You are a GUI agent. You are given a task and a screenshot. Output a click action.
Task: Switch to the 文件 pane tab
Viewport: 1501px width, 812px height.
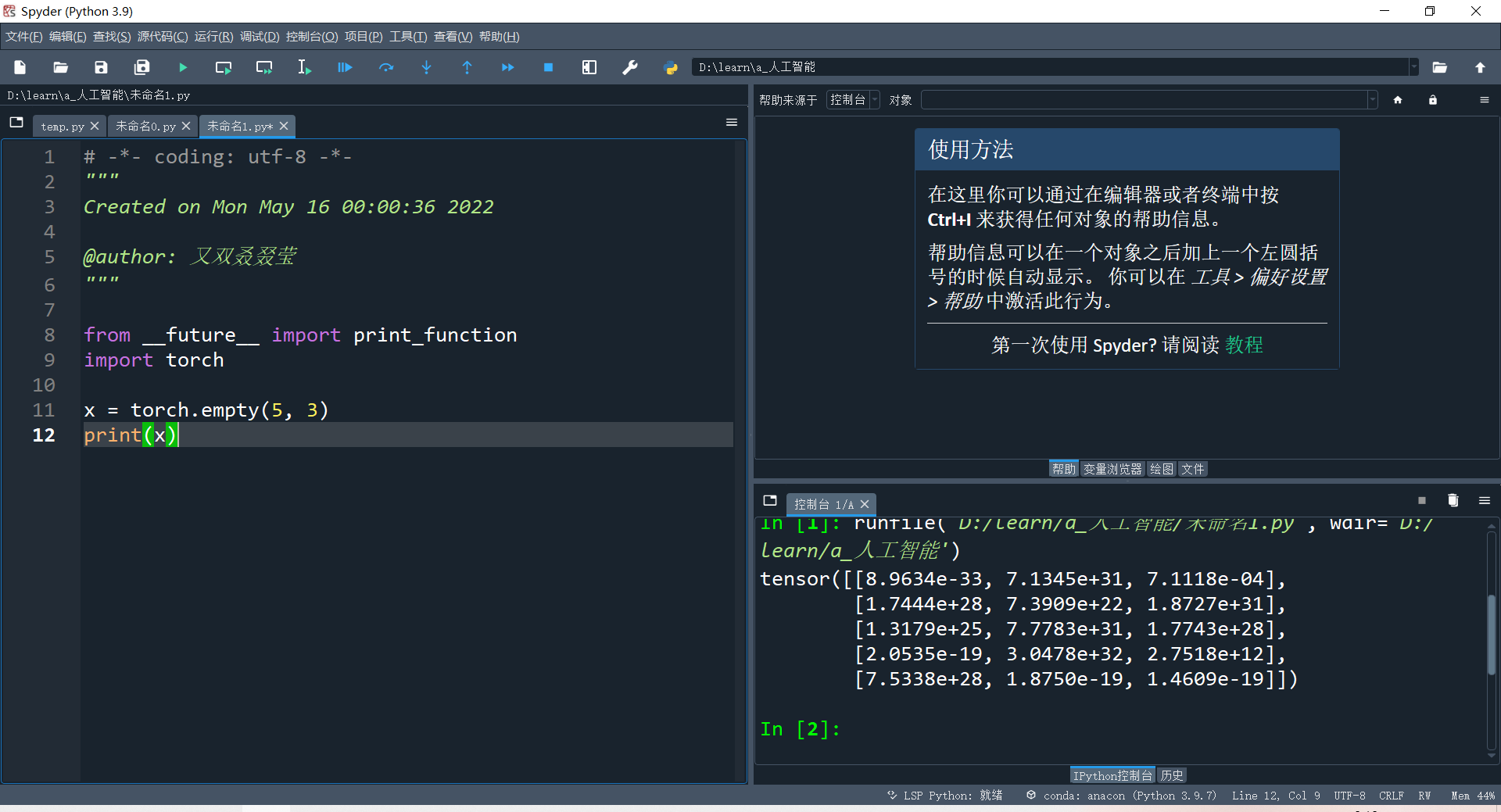tap(1193, 469)
